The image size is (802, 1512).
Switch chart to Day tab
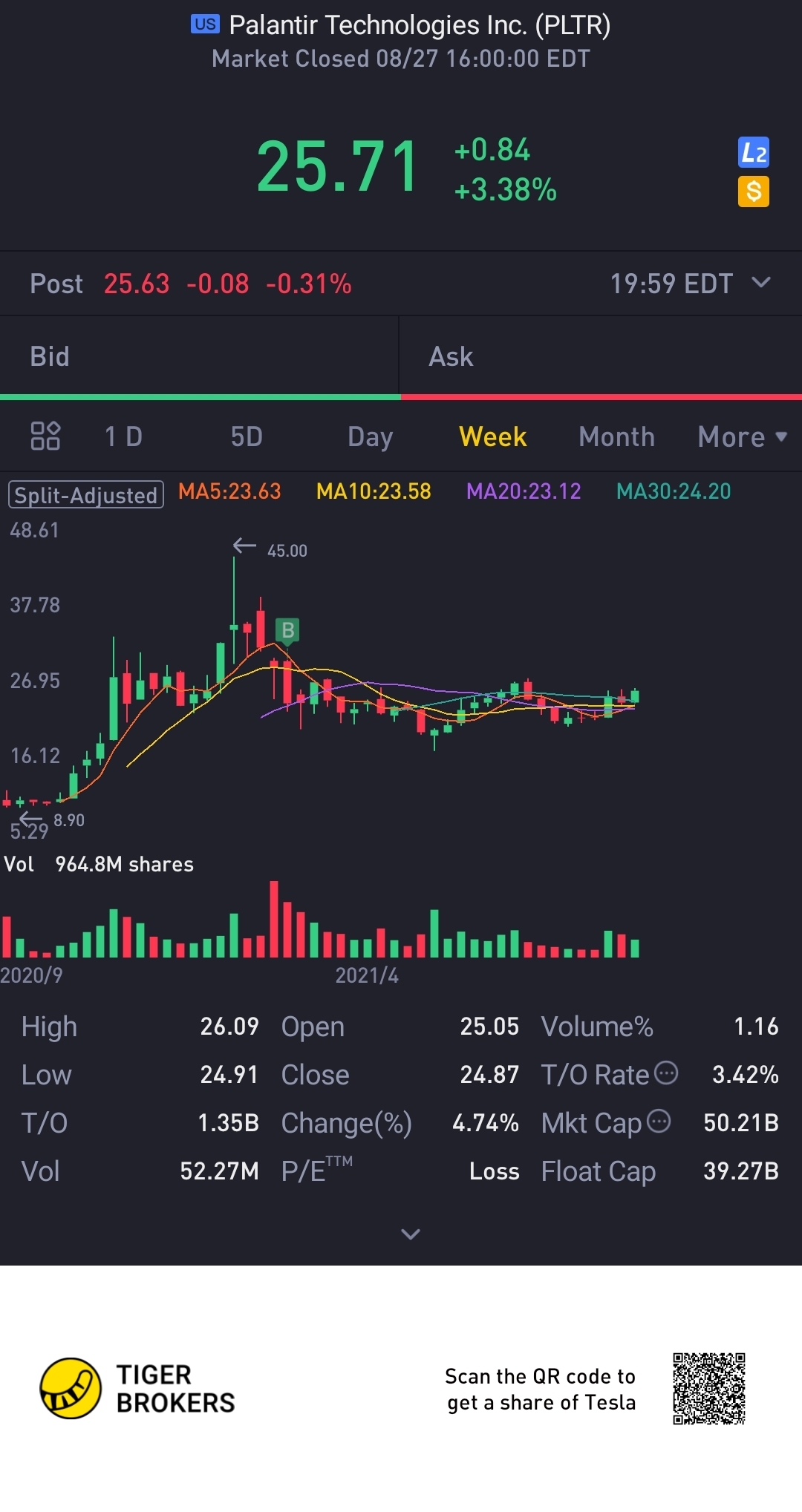point(371,437)
